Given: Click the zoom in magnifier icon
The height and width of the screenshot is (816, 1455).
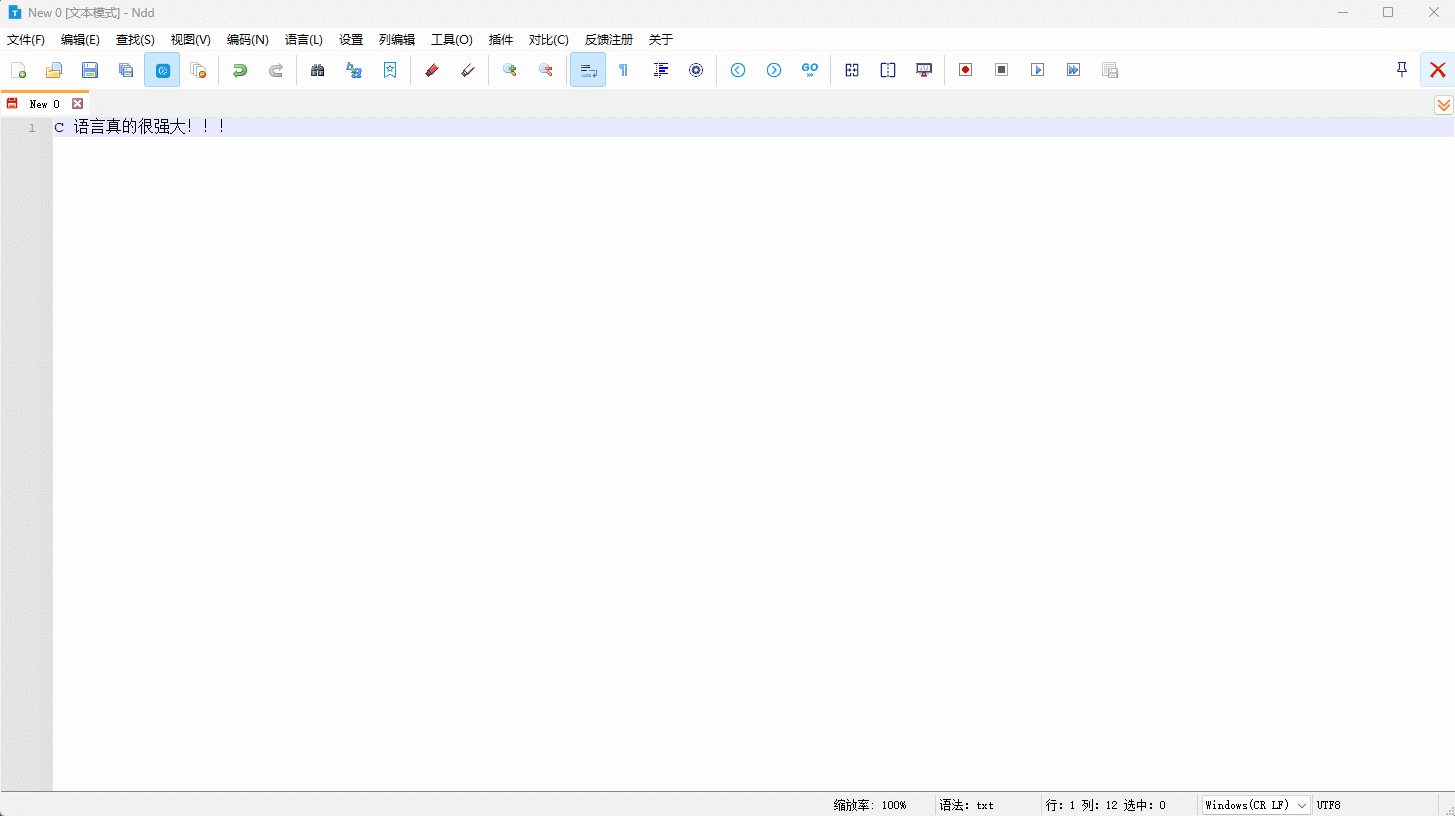Looking at the screenshot, I should point(510,70).
